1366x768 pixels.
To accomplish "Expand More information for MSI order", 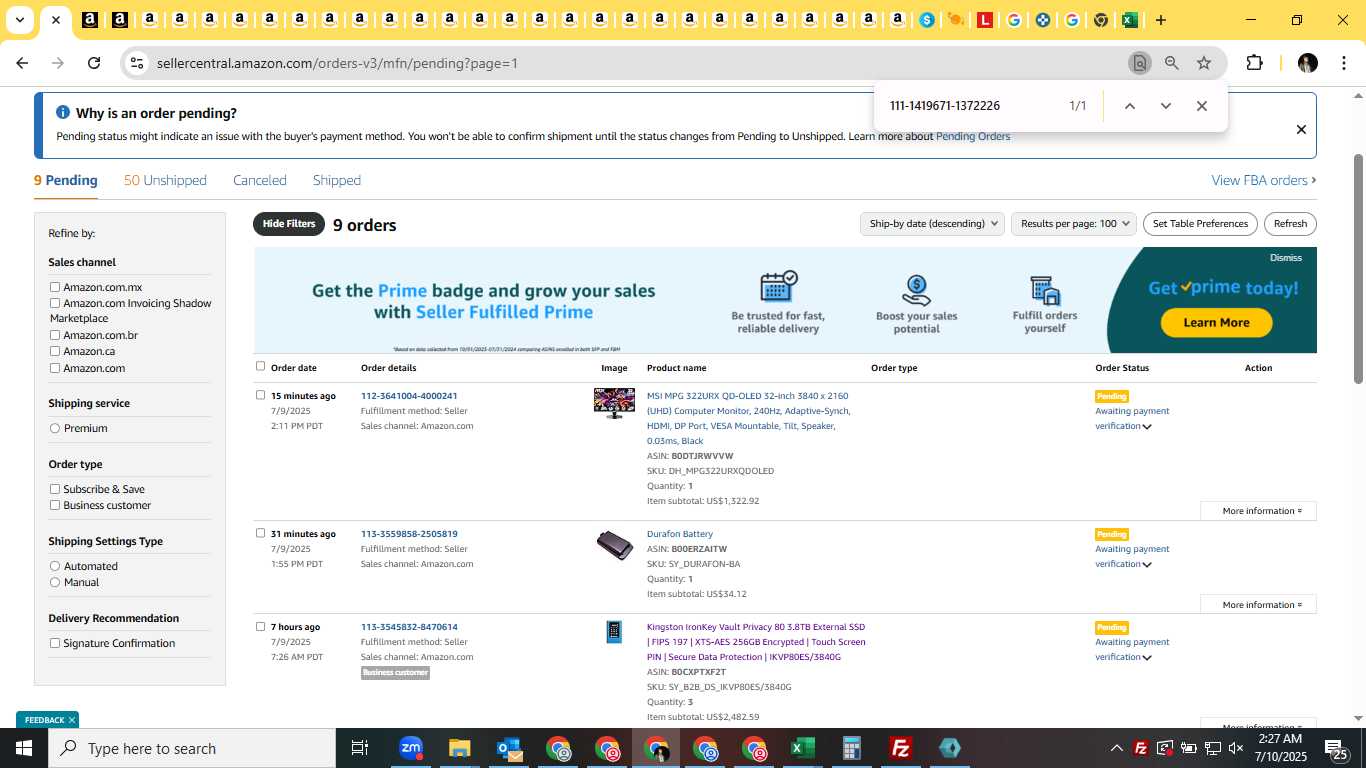I will (x=1258, y=511).
